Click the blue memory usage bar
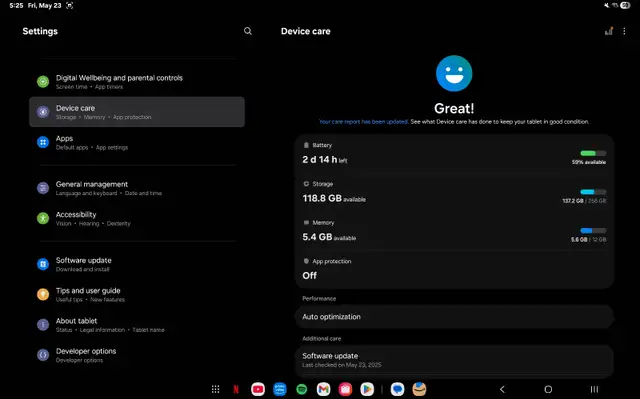Screen dimensions: 640x399 tap(593, 231)
